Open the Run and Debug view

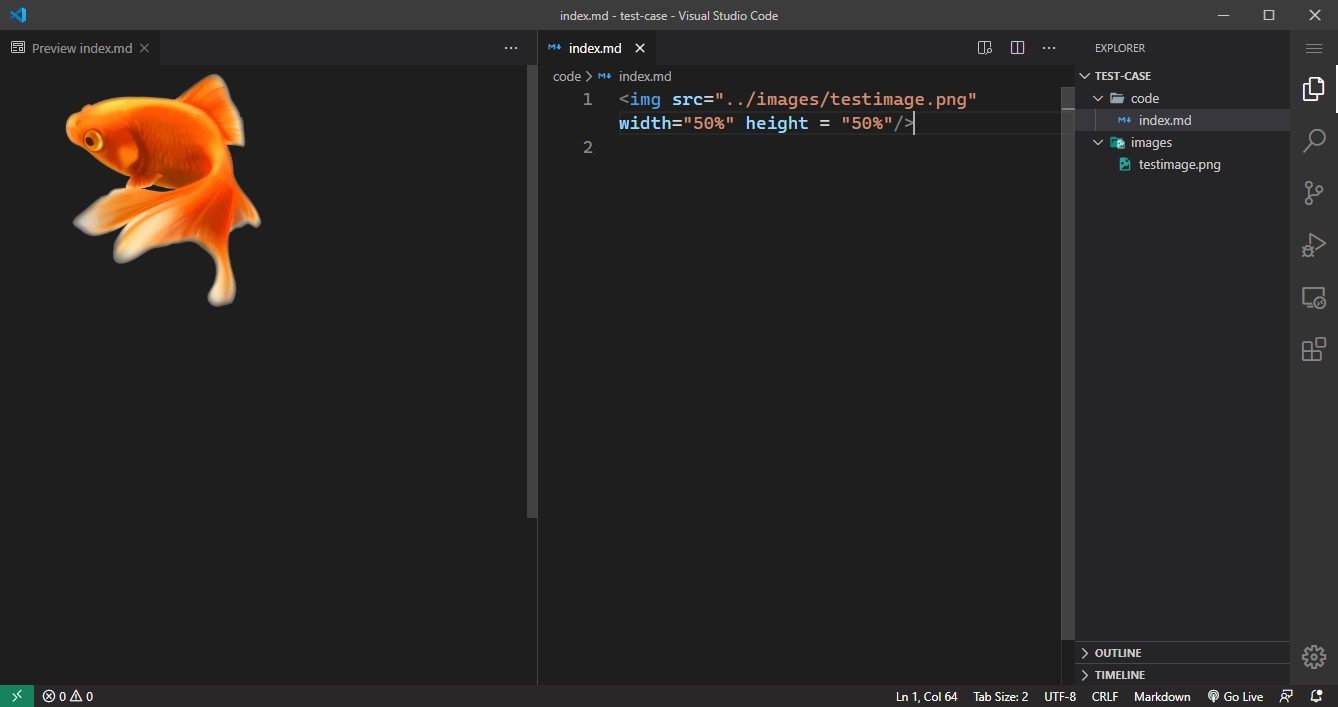click(x=1313, y=244)
